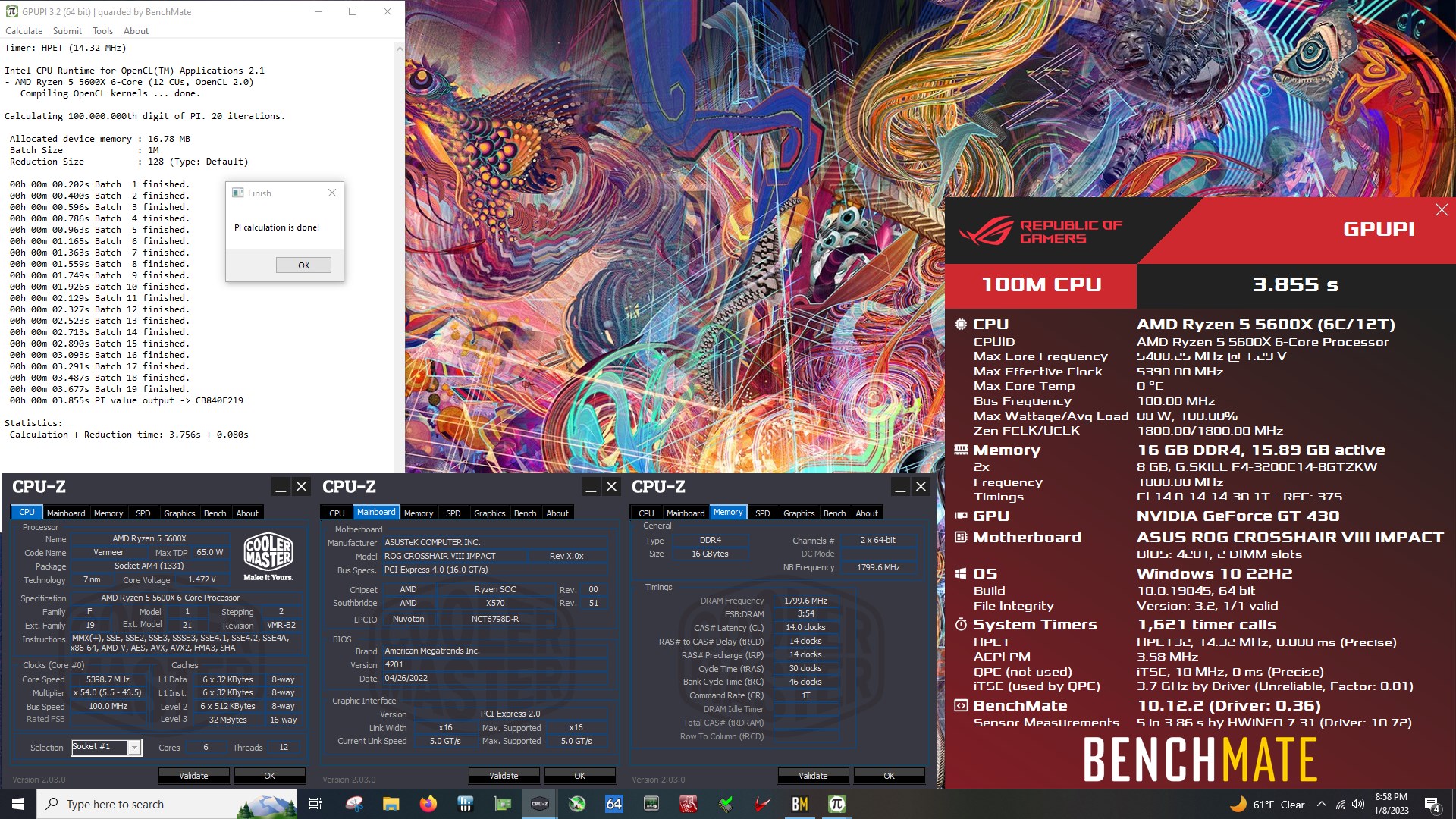This screenshot has height=819, width=1456.
Task: Click Validate in the left CPU-Z window
Action: pyautogui.click(x=193, y=776)
